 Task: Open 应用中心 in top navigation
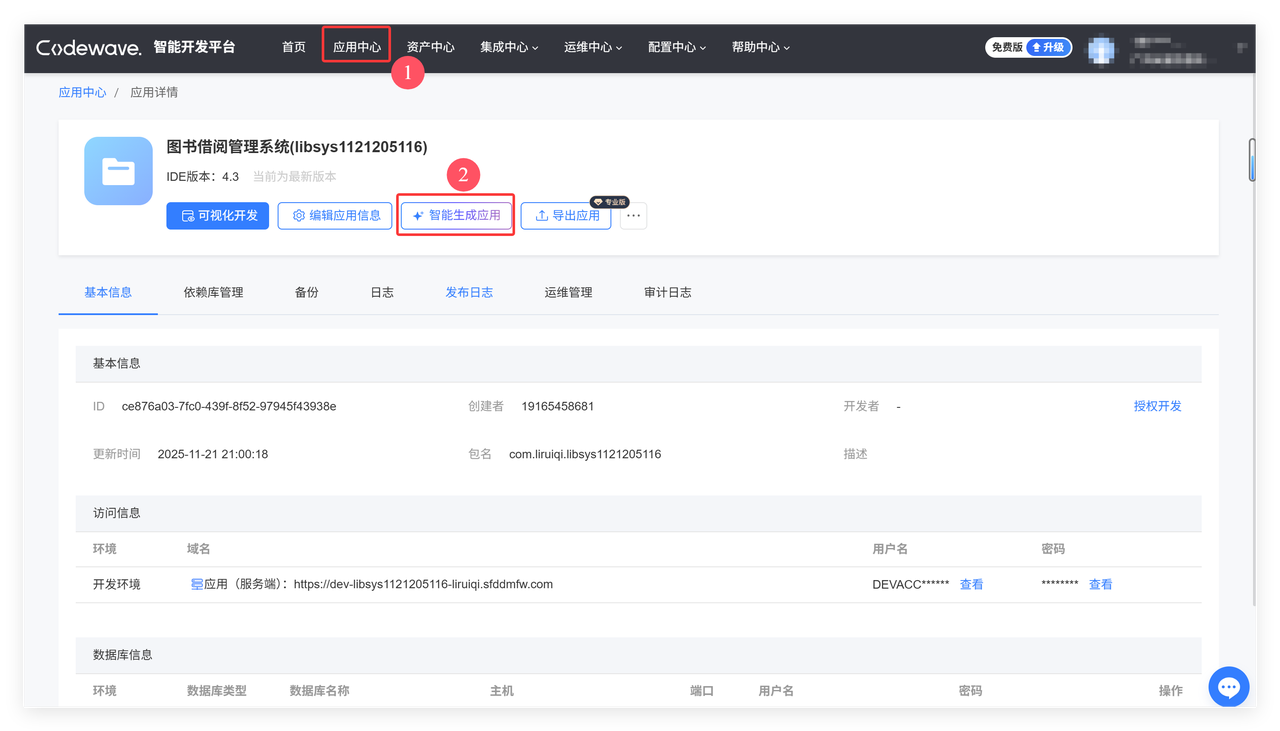tap(357, 47)
